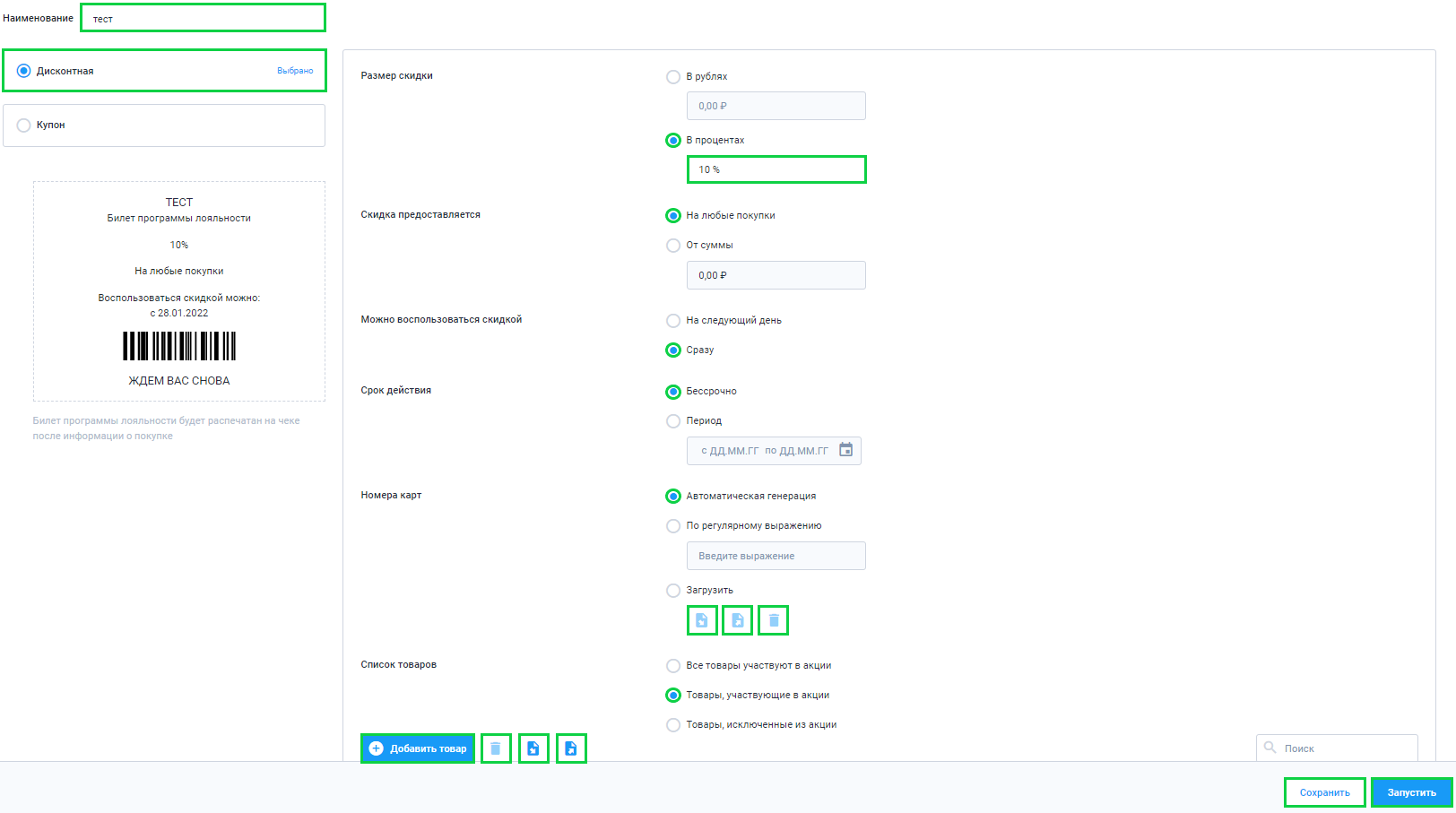The image size is (1456, 813).
Task: Click the export products file icon
Action: point(571,748)
